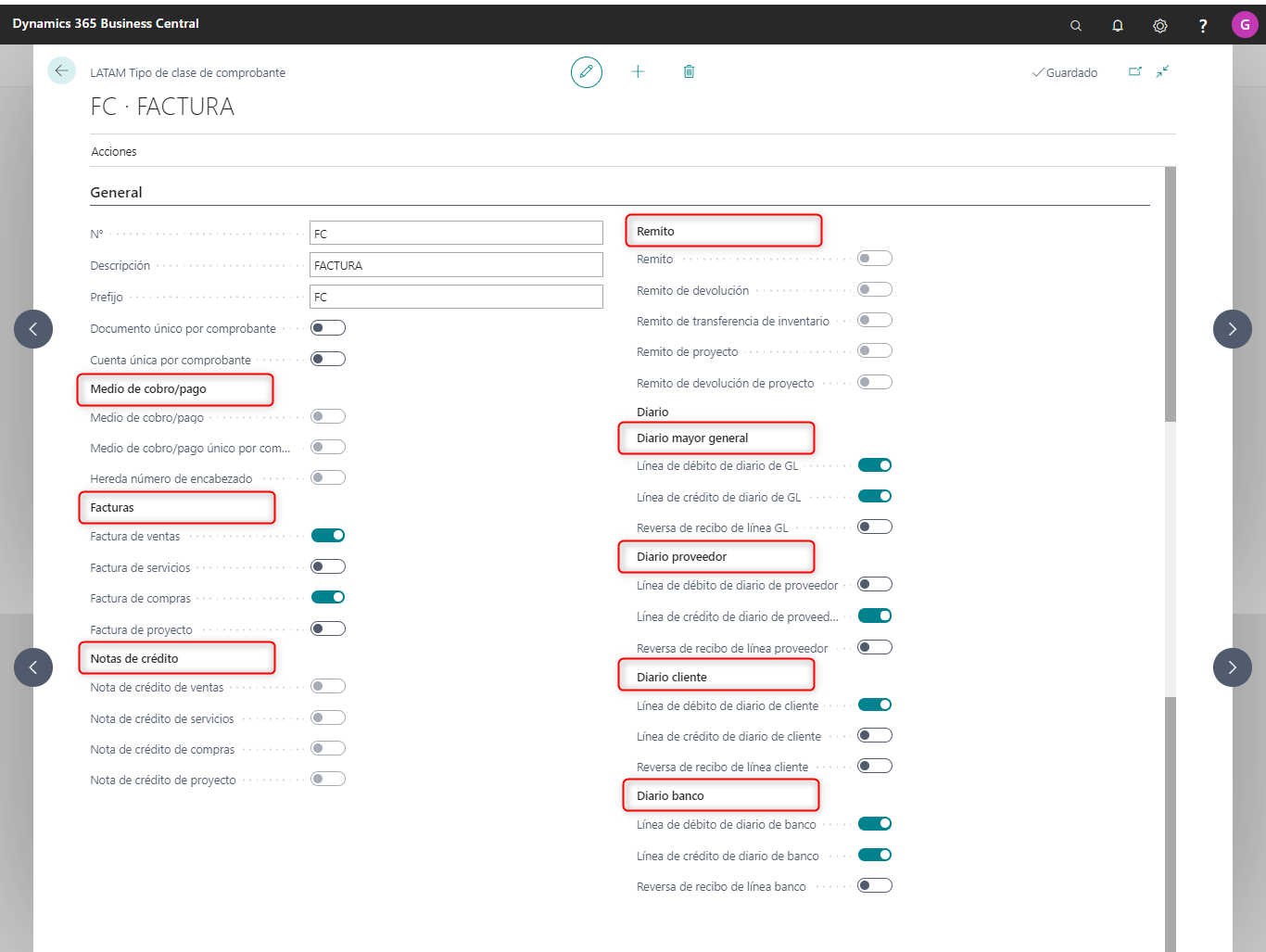
Task: Toggle Reversa de recibo de línea cliente
Action: point(875,766)
